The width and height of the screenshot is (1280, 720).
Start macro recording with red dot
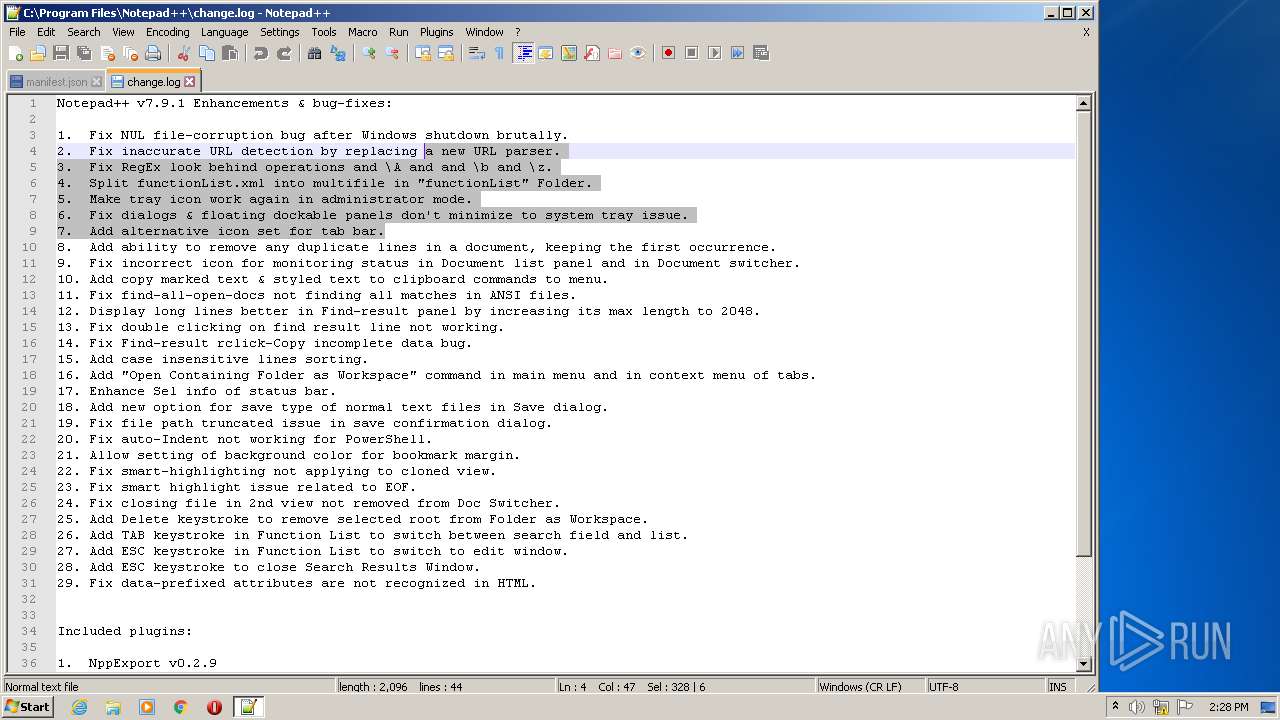(x=668, y=53)
